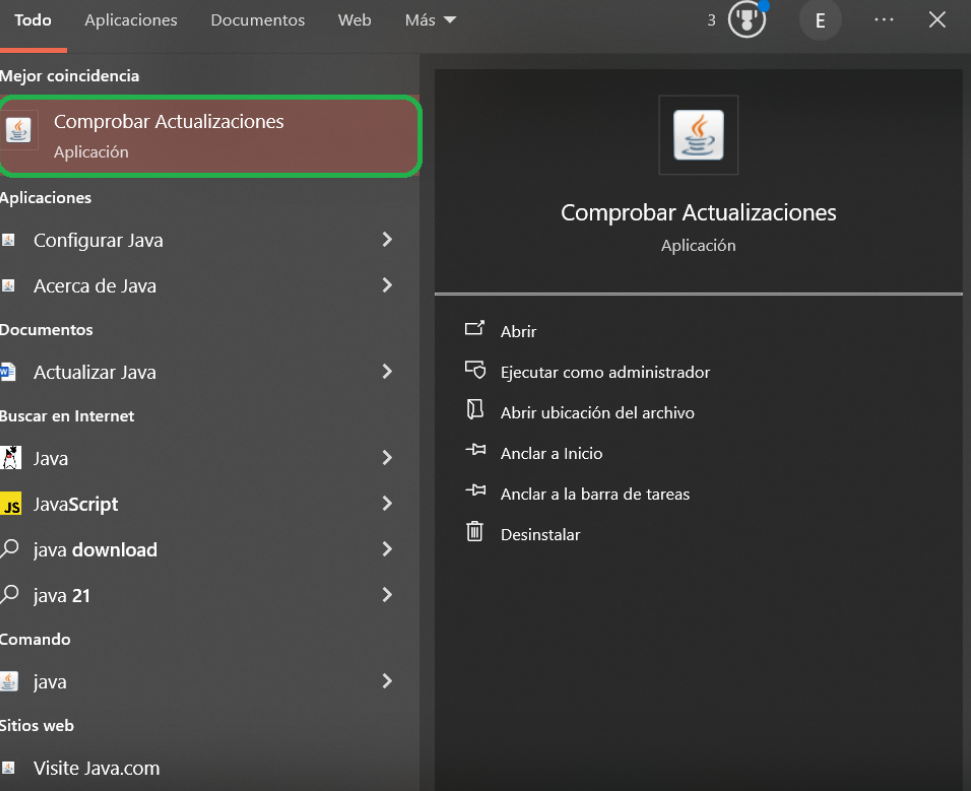
Task: Open the three-dots more options menu
Action: click(884, 20)
